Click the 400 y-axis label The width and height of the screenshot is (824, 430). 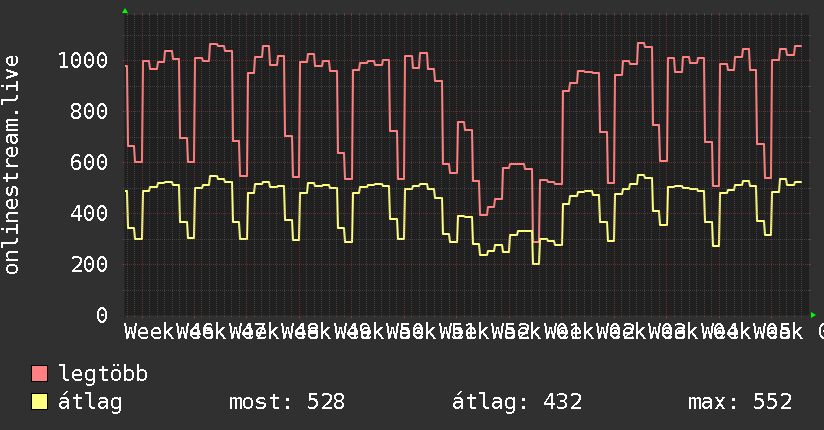tap(89, 213)
